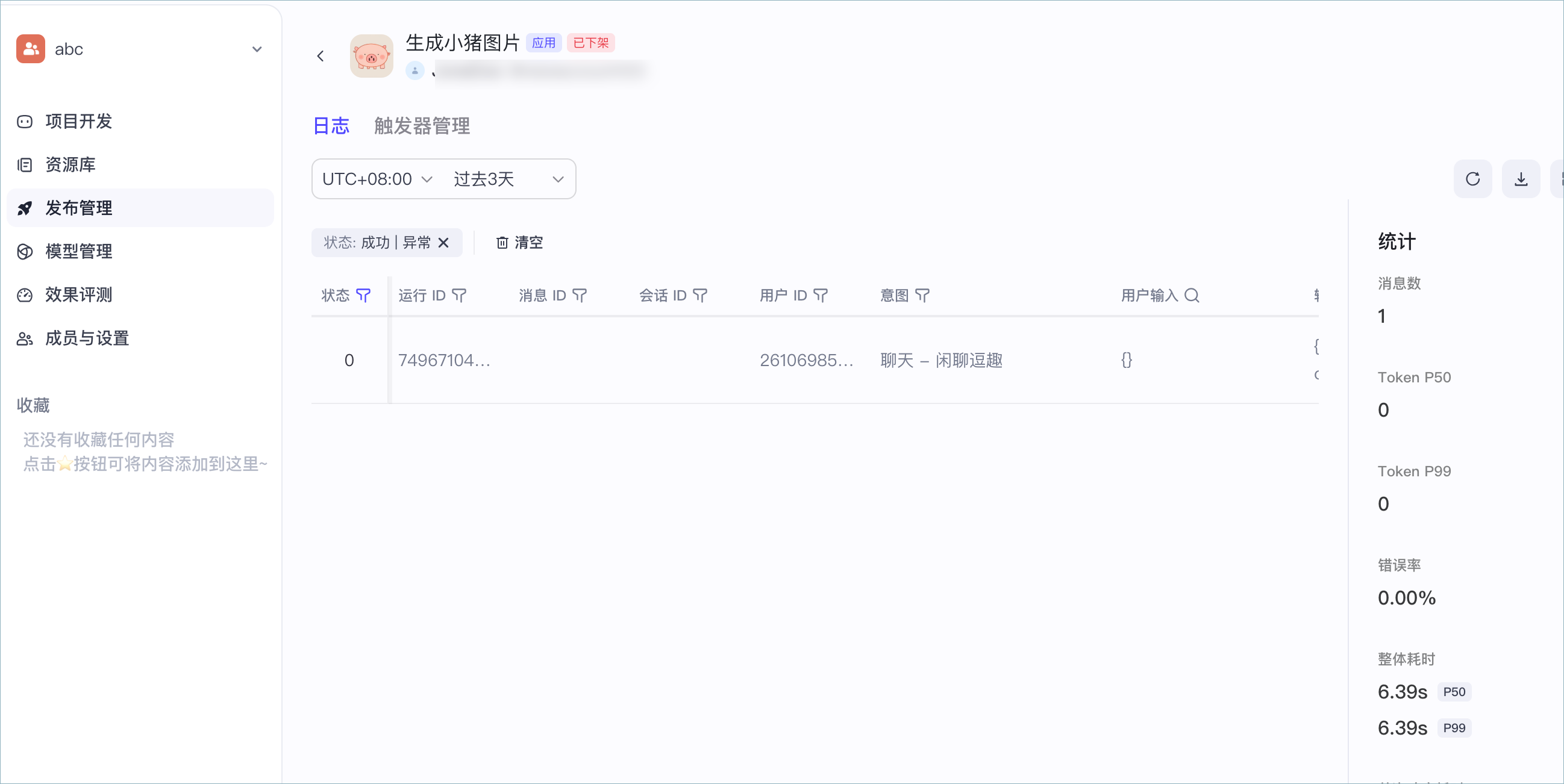
Task: Click the P50 latency badge
Action: 1454,692
